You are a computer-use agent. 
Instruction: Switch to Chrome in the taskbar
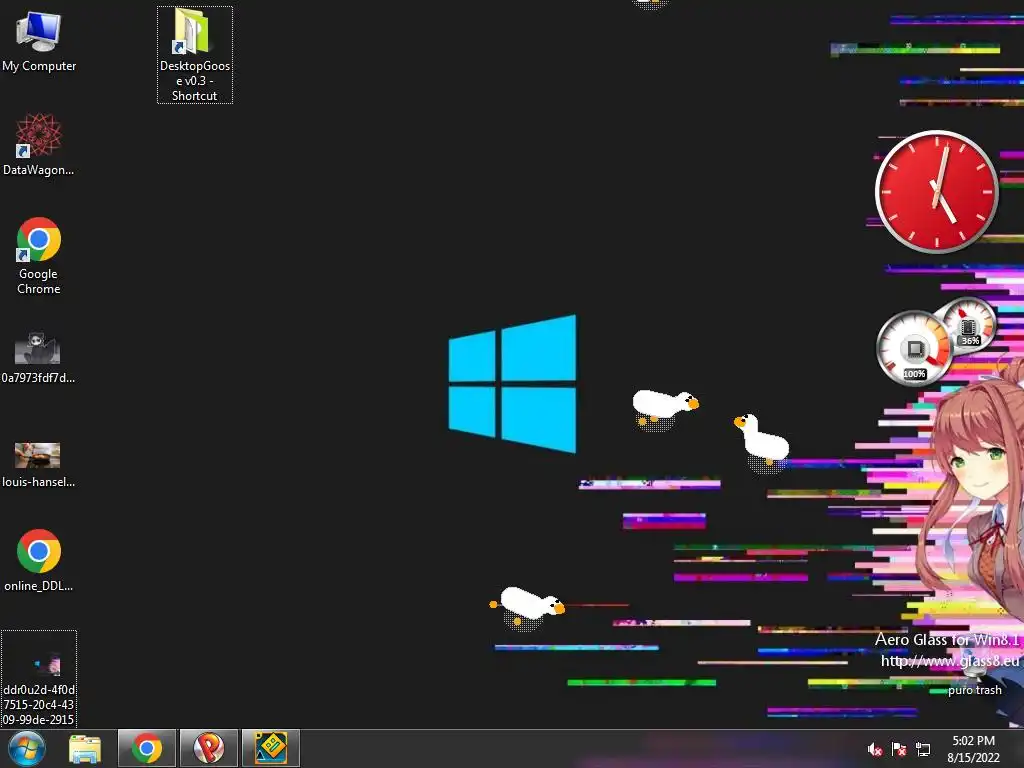[147, 748]
